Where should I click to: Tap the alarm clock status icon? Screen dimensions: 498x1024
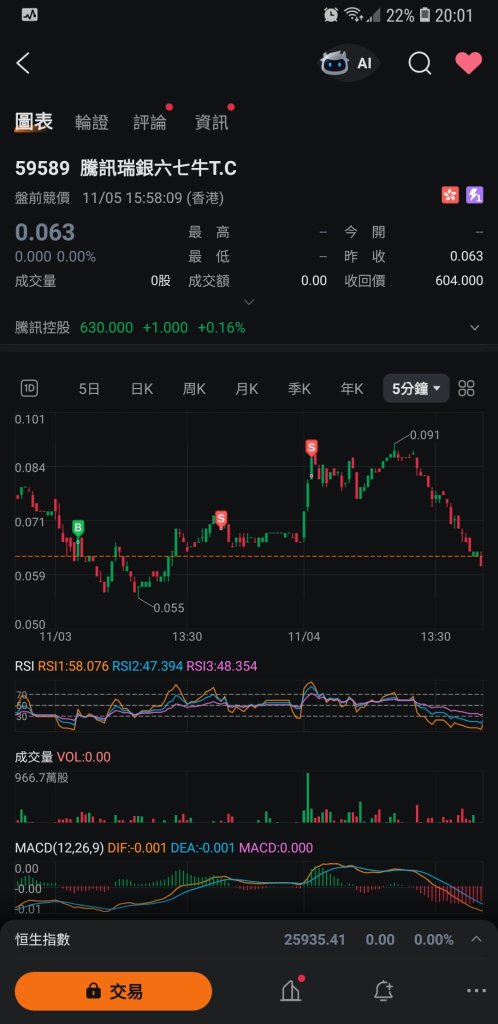click(331, 14)
